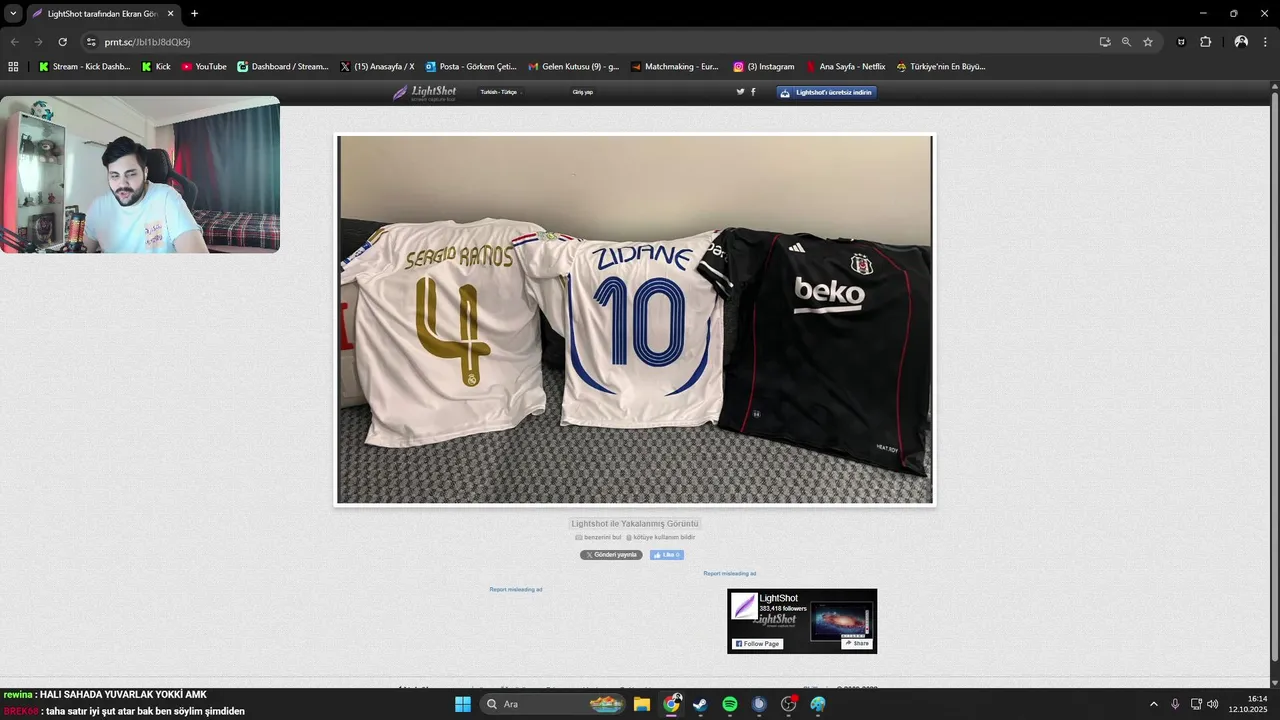This screenshot has width=1280, height=720.
Task: Focus the prnt.sc address bar
Action: (590, 42)
